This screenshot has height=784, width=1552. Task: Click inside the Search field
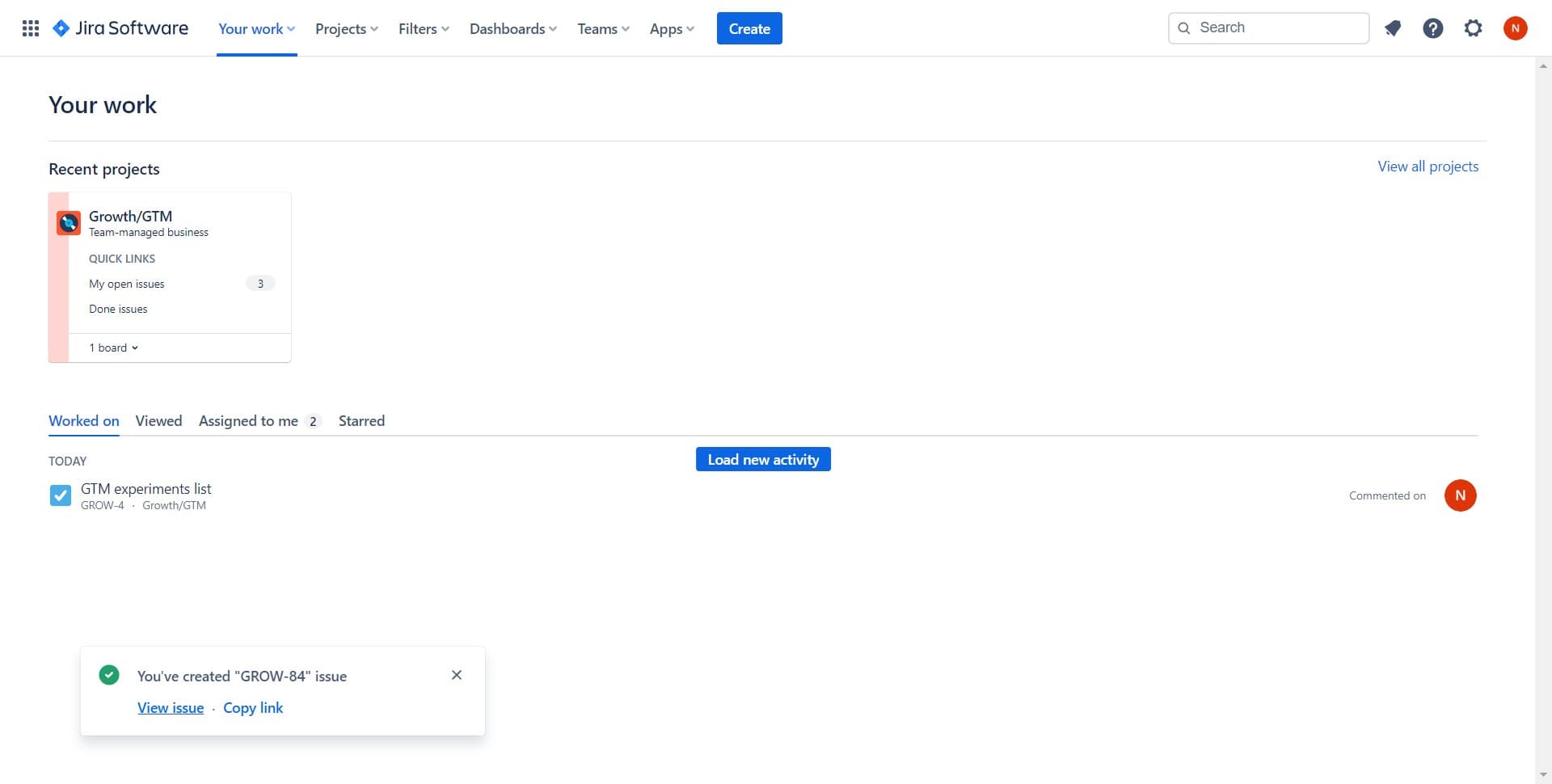click(x=1267, y=27)
